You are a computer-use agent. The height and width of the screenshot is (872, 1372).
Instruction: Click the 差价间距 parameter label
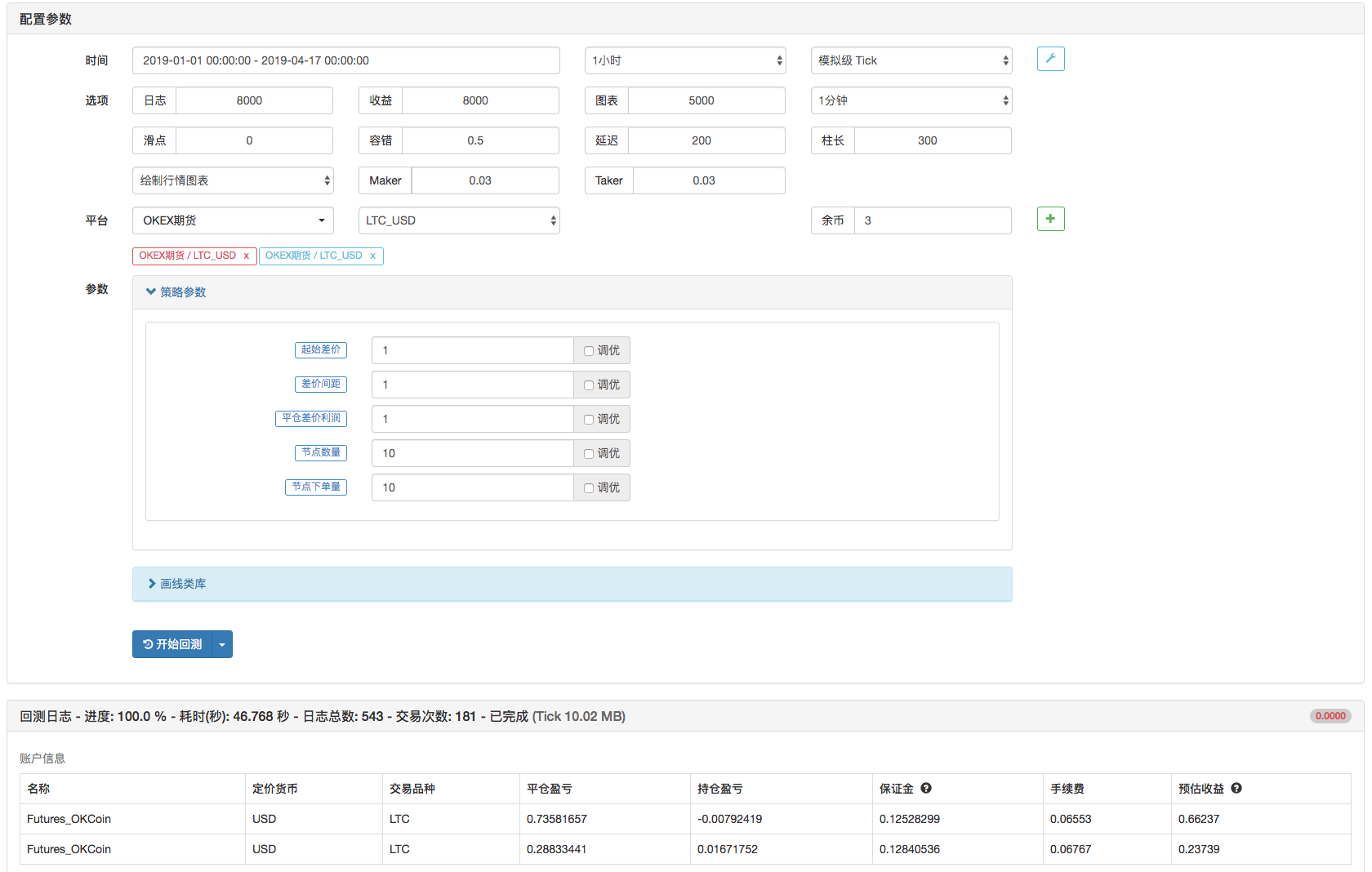[x=321, y=384]
